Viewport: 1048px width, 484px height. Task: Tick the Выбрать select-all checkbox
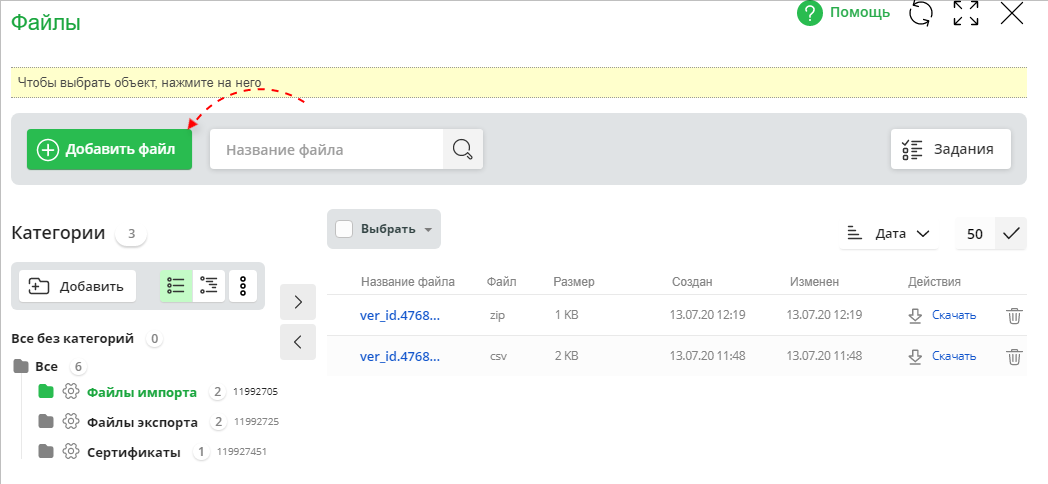(344, 229)
